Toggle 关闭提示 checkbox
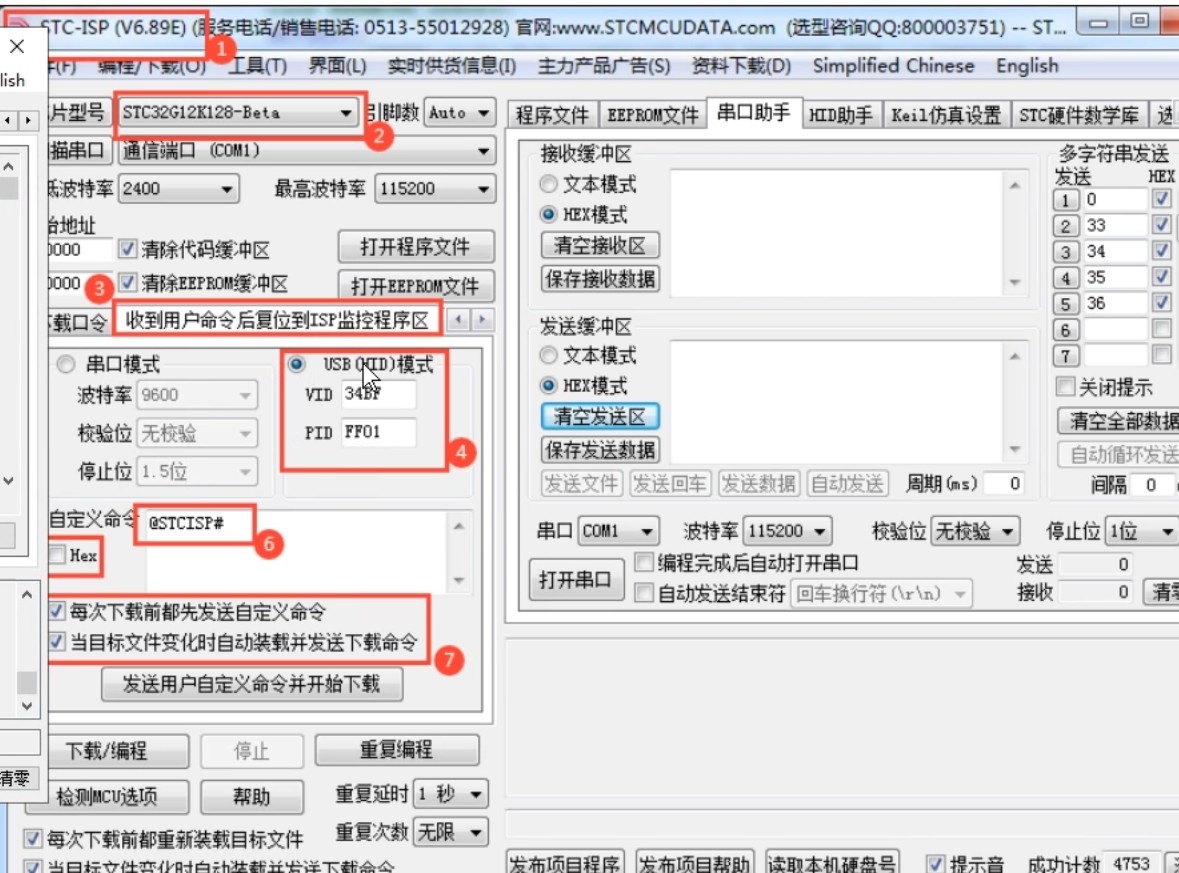Viewport: 1179px width, 873px height. pos(1065,386)
